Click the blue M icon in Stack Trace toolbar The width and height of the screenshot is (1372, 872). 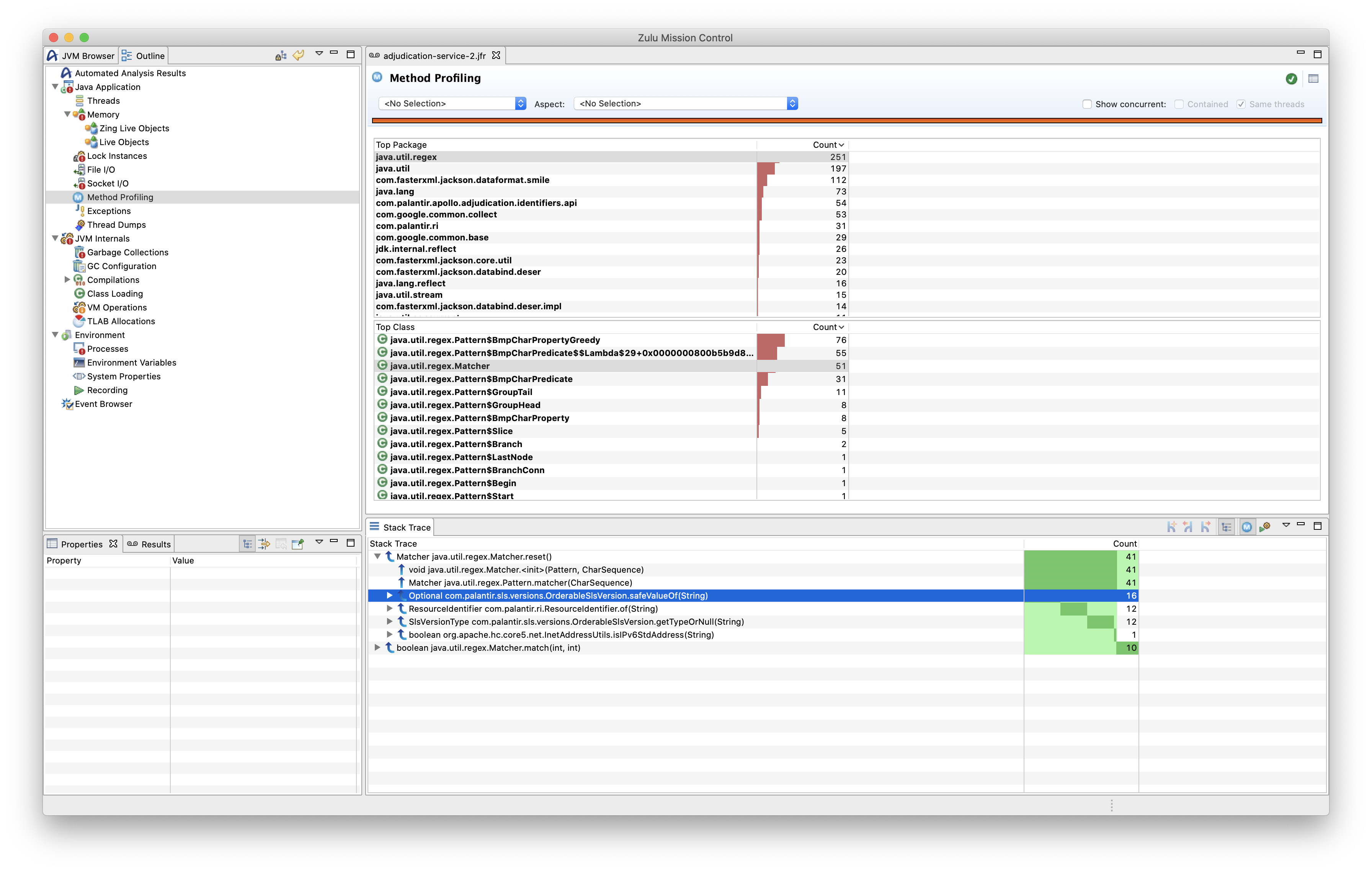coord(1247,527)
